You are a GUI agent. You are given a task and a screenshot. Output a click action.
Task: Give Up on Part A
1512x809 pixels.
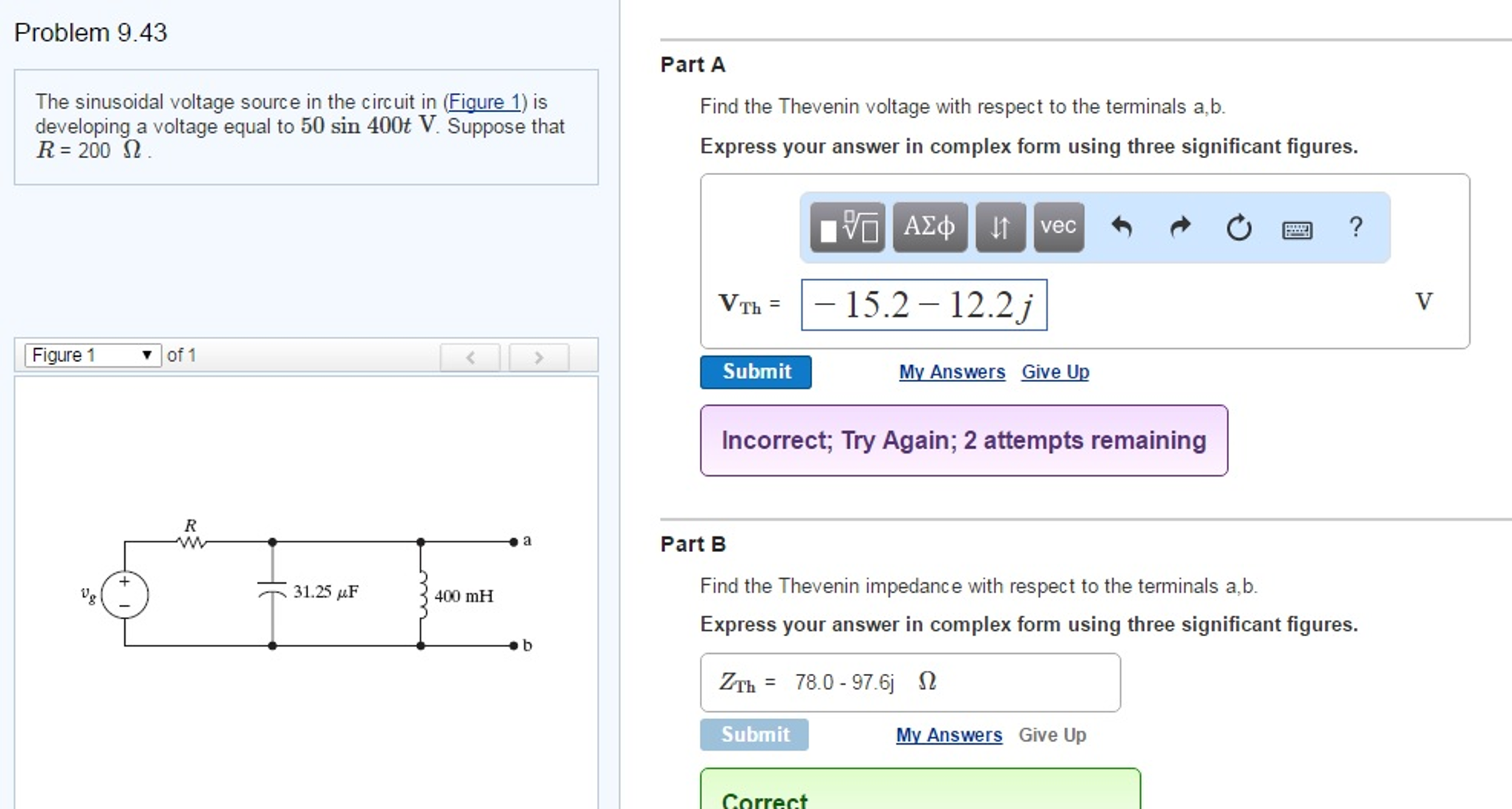coord(1055,372)
